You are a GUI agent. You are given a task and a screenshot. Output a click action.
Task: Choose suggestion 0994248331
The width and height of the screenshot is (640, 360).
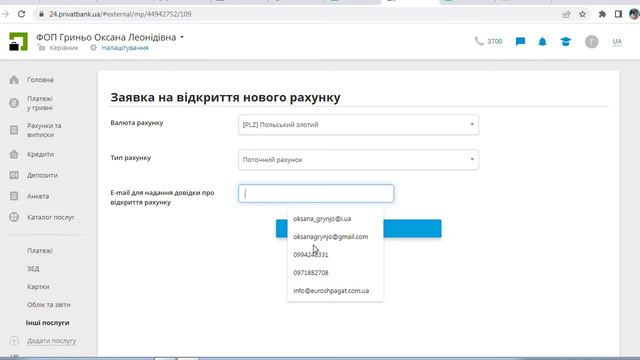point(311,255)
